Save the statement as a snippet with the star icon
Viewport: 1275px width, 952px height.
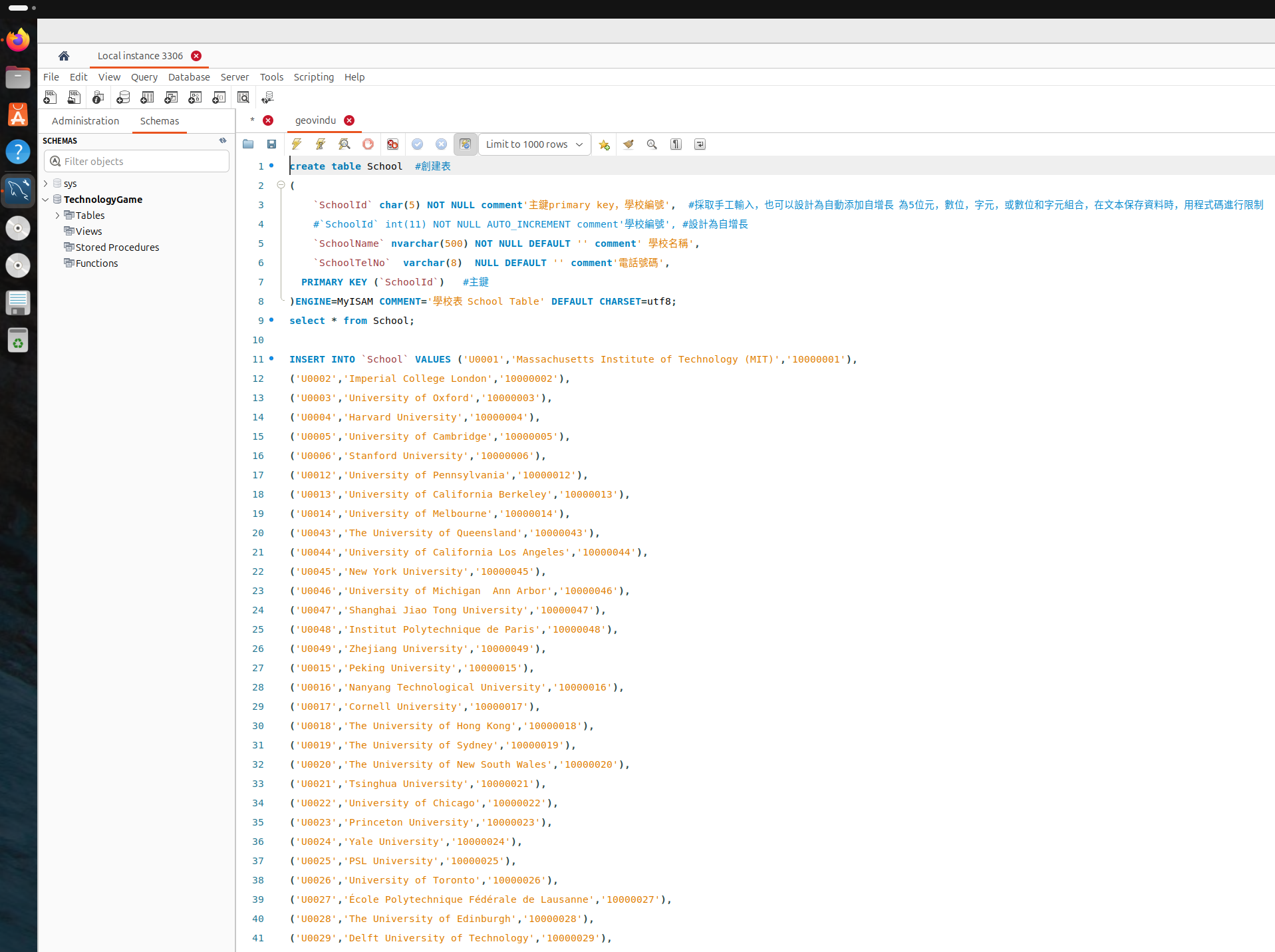(x=604, y=144)
